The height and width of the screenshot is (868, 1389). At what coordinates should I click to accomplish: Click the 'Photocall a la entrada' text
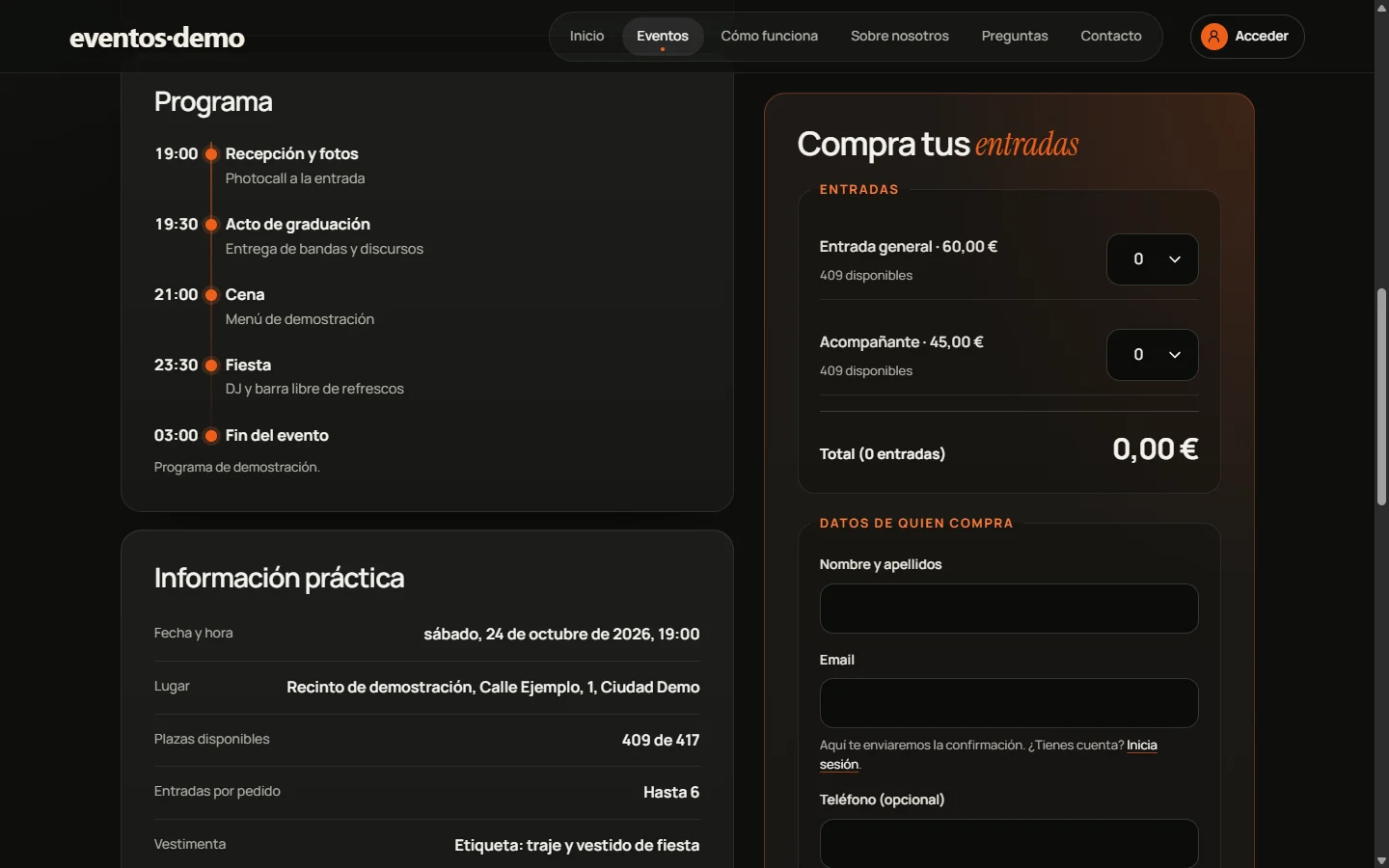(x=295, y=178)
